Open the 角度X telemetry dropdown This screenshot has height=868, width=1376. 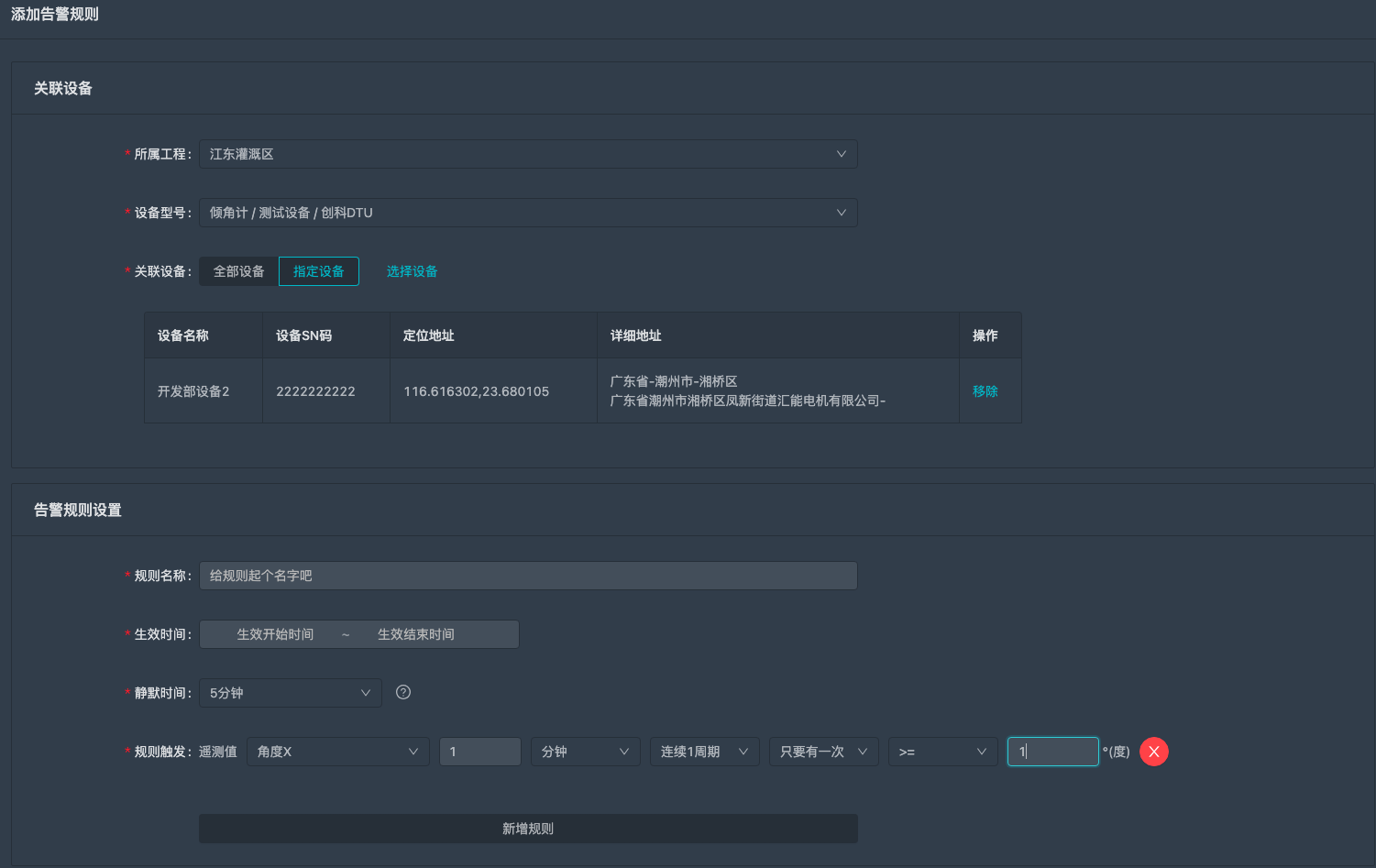[337, 752]
